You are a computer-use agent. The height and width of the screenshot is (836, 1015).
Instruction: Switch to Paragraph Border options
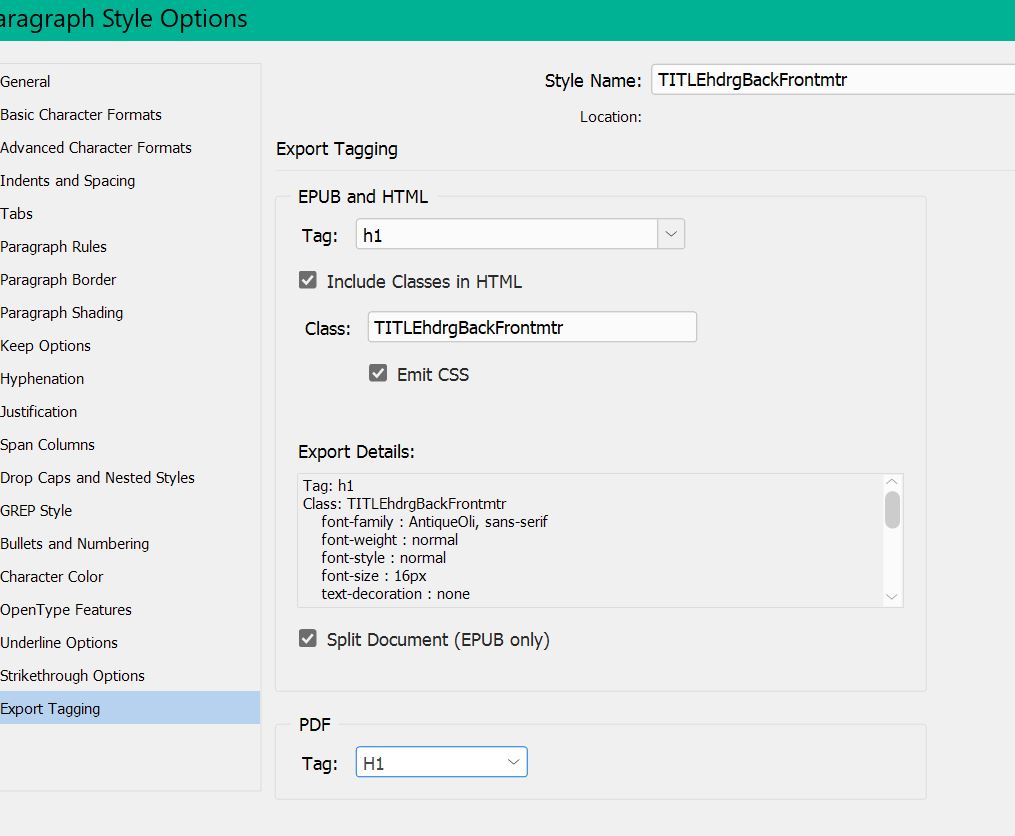129,280
